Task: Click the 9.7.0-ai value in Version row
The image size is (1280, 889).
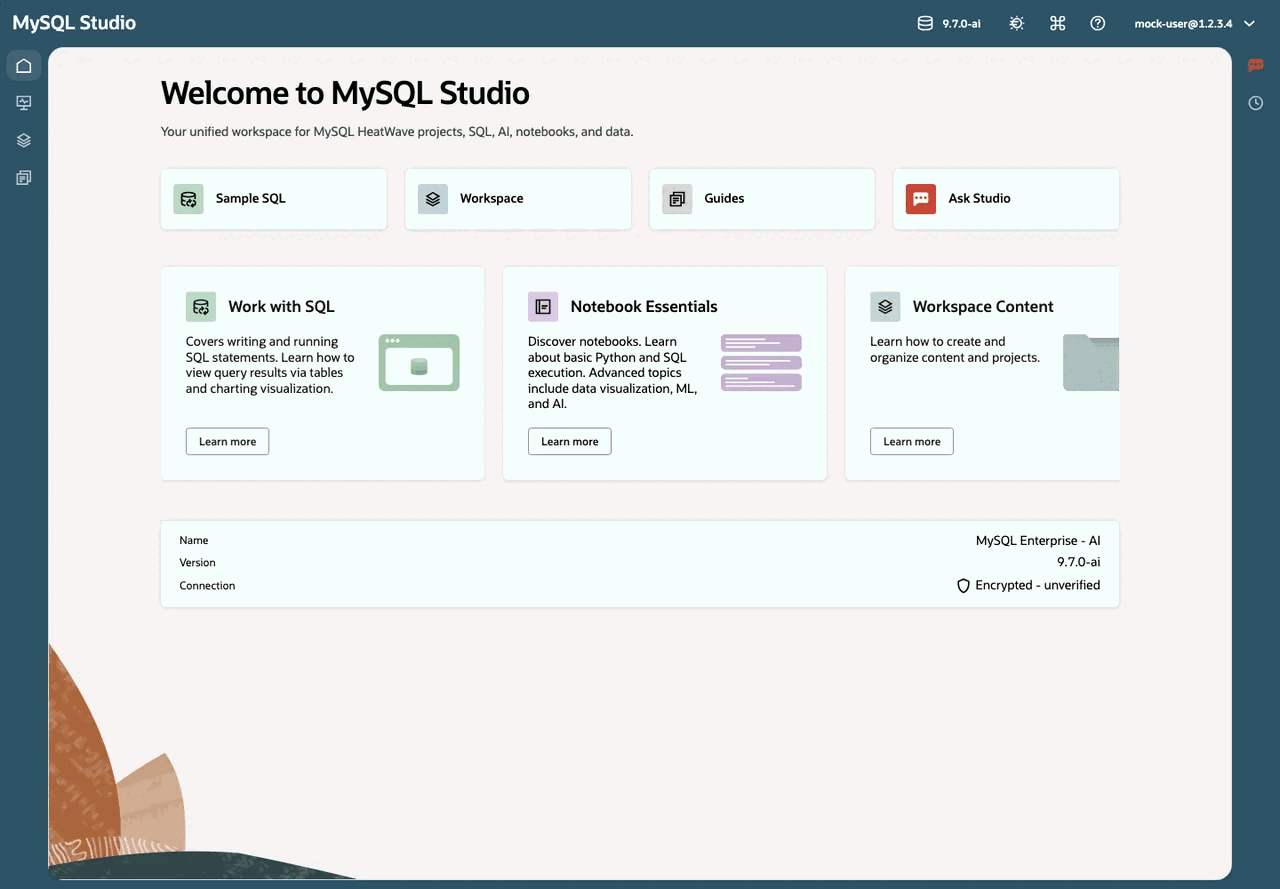Action: coord(1079,563)
